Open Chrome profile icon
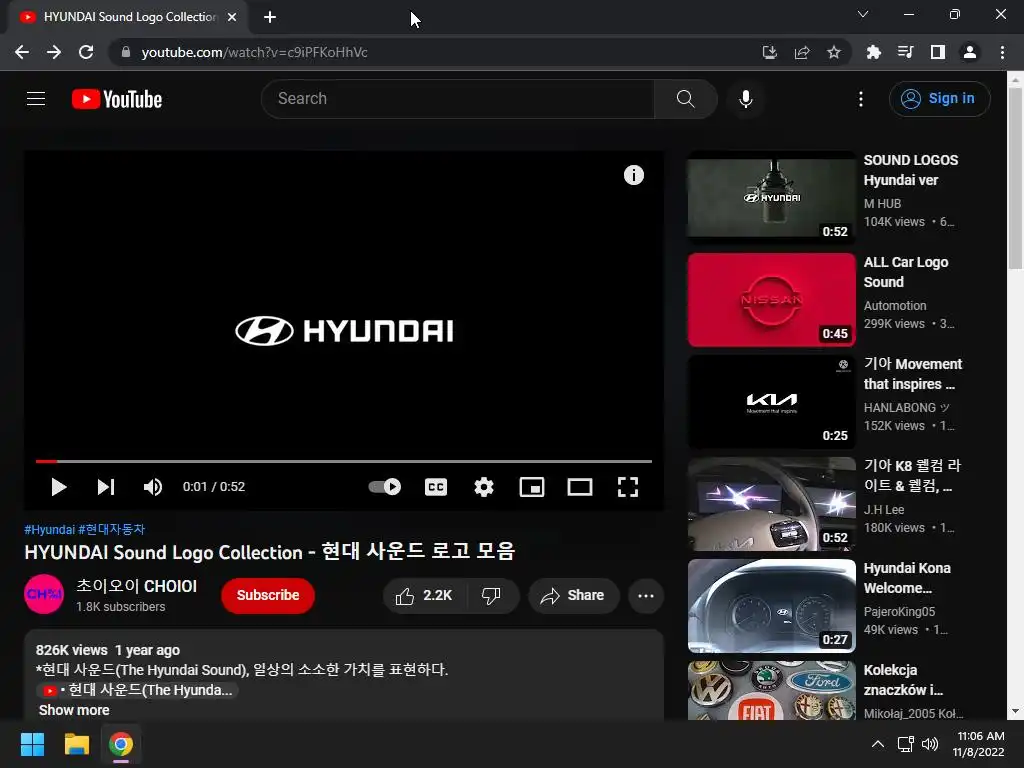This screenshot has height=768, width=1024. [x=970, y=52]
